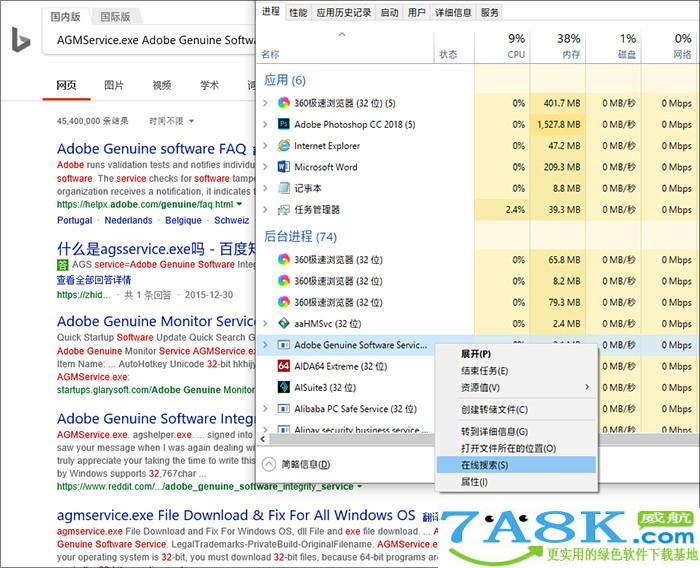Viewport: 700px width, 568px height.
Task: Click the Microsoft Word process icon
Action: (283, 167)
